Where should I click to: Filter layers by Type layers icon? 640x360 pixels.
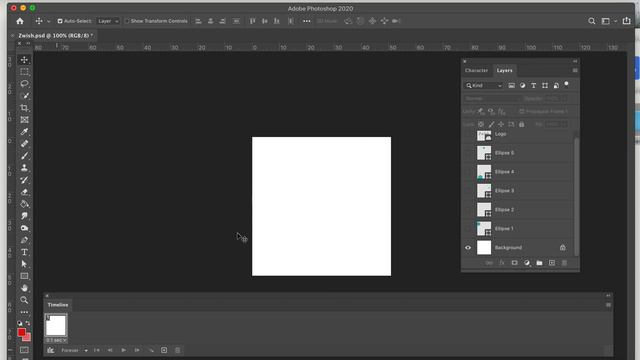tap(533, 85)
